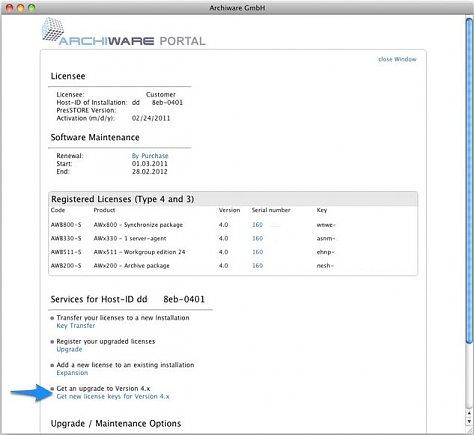Open serial number 160 for AWB330-S

tap(257, 238)
